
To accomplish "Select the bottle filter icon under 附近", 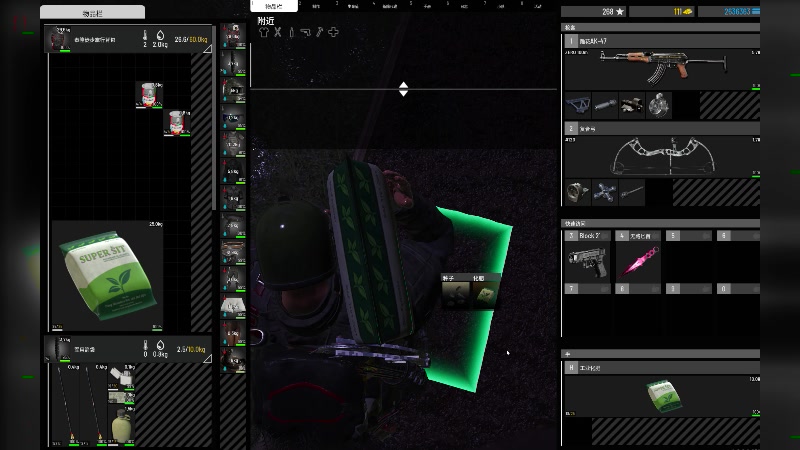I will [x=291, y=32].
